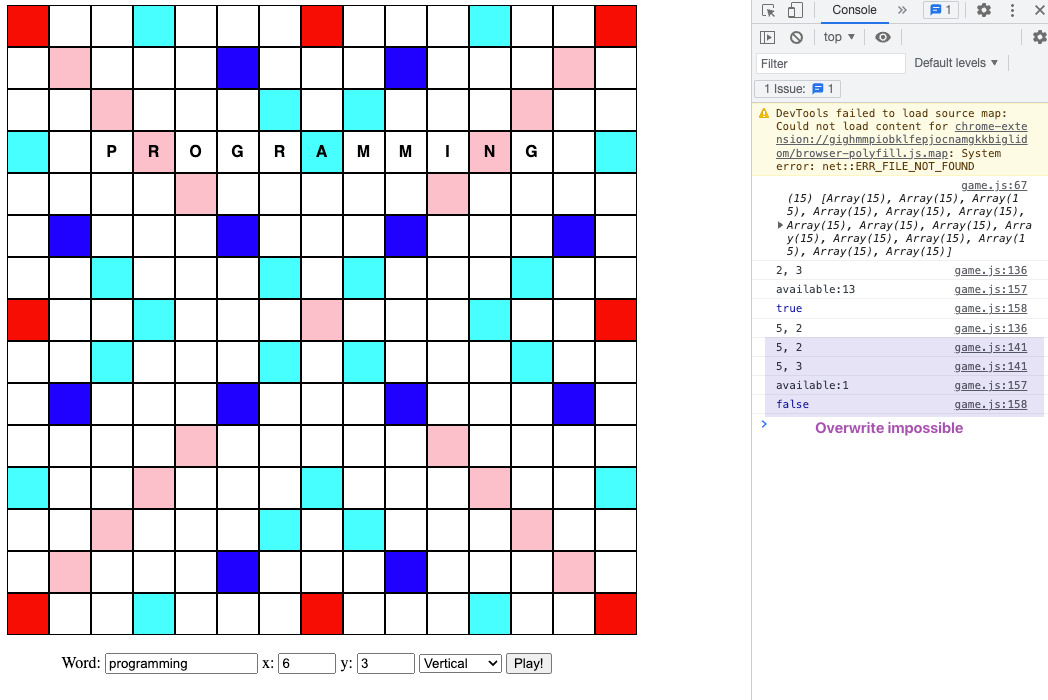Viewport: 1048px width, 700px height.
Task: Open the Default levels dropdown
Action: (956, 63)
